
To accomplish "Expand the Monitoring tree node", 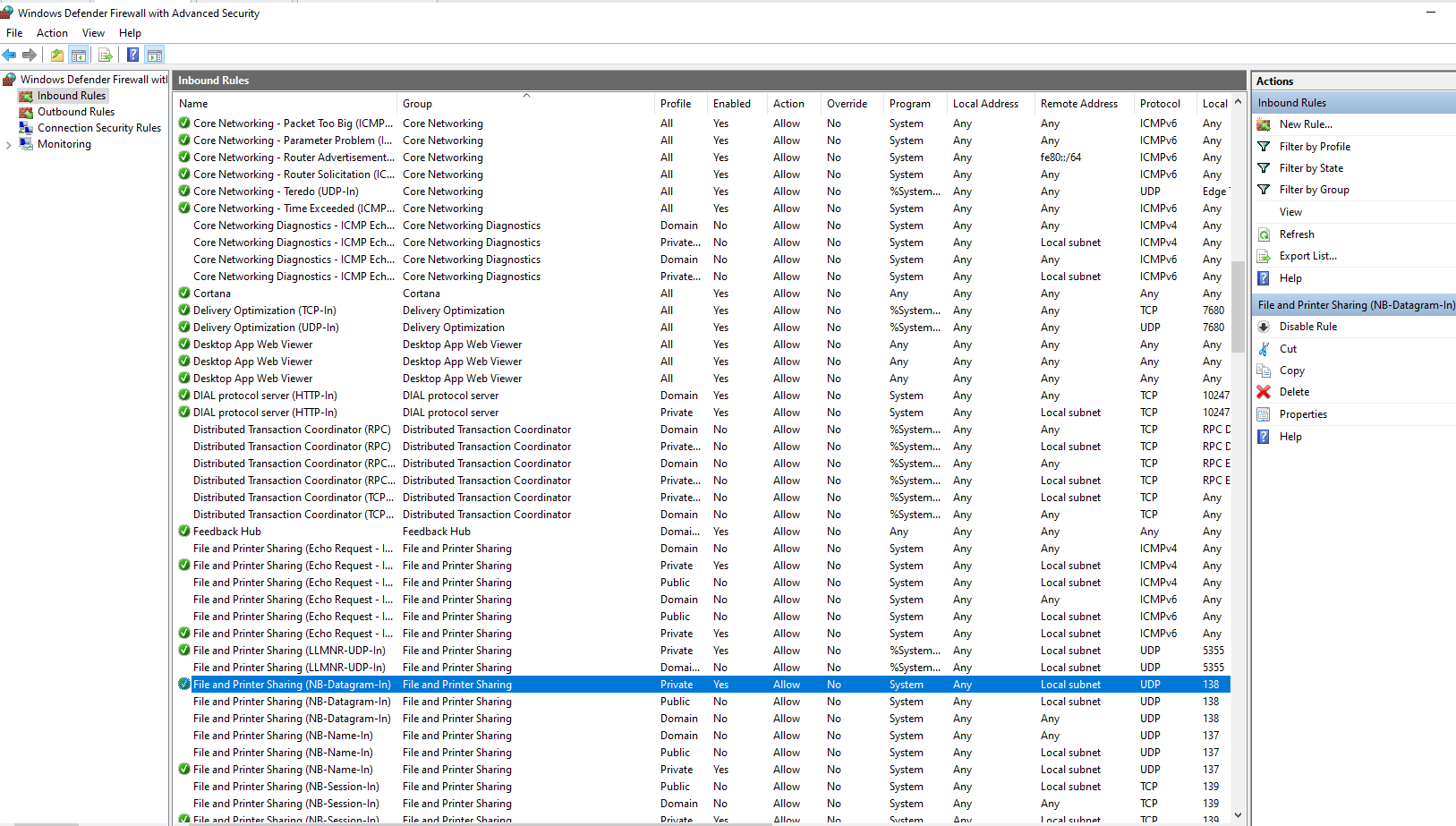I will (8, 145).
